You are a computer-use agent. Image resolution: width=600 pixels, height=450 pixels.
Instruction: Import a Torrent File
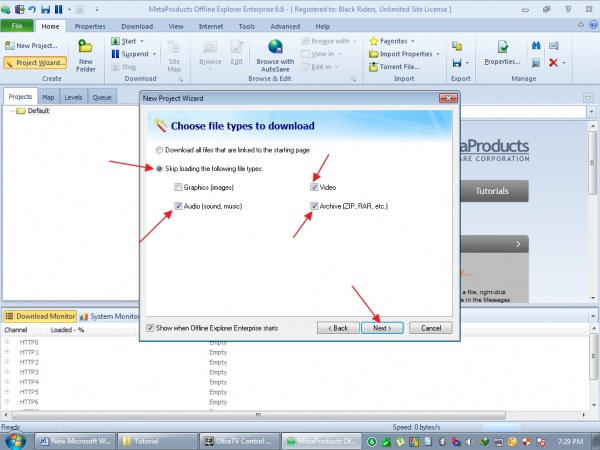coord(394,67)
